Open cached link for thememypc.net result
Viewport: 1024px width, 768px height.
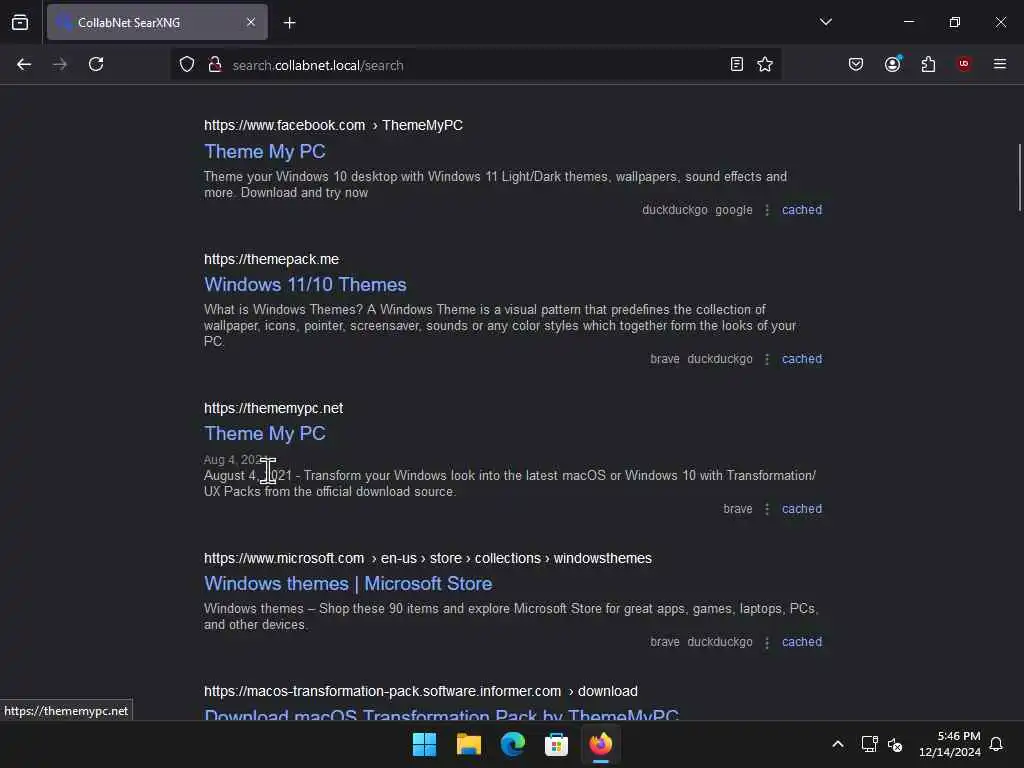[x=802, y=509]
